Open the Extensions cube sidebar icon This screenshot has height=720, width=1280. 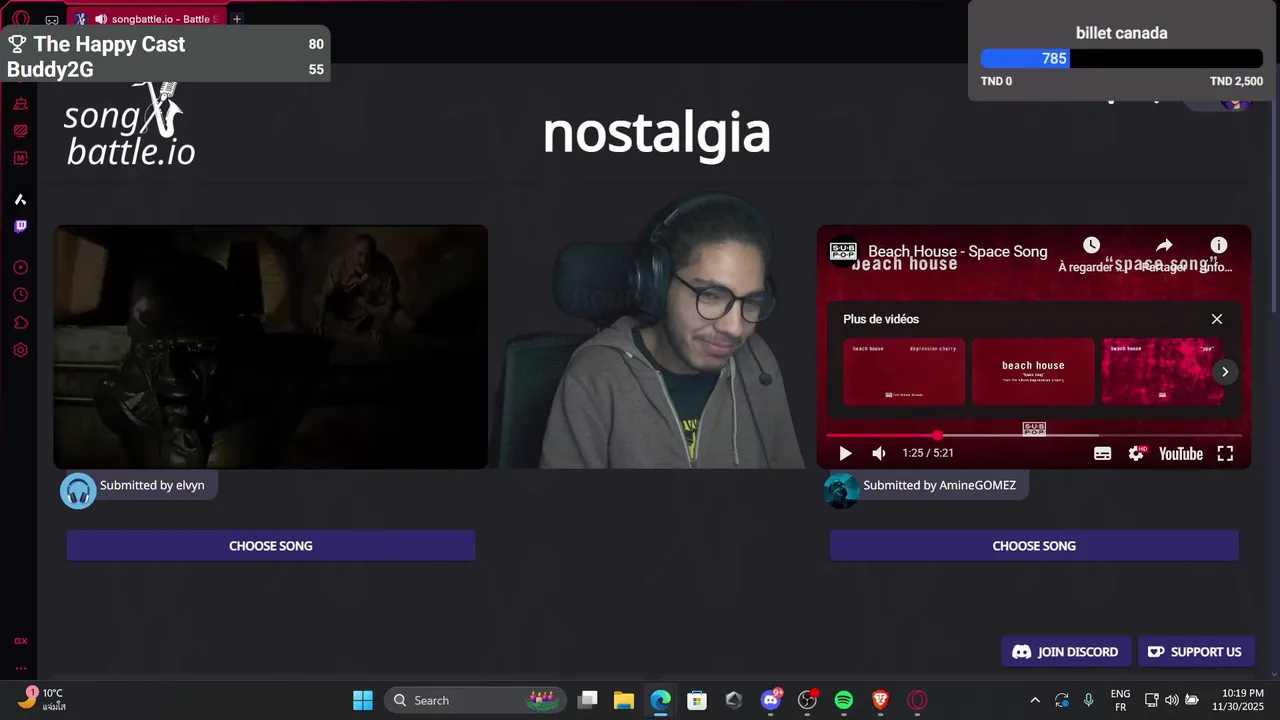coord(20,323)
